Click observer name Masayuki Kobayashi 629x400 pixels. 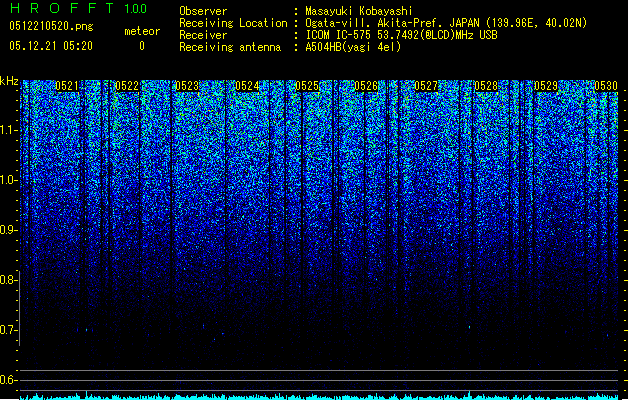tap(359, 11)
